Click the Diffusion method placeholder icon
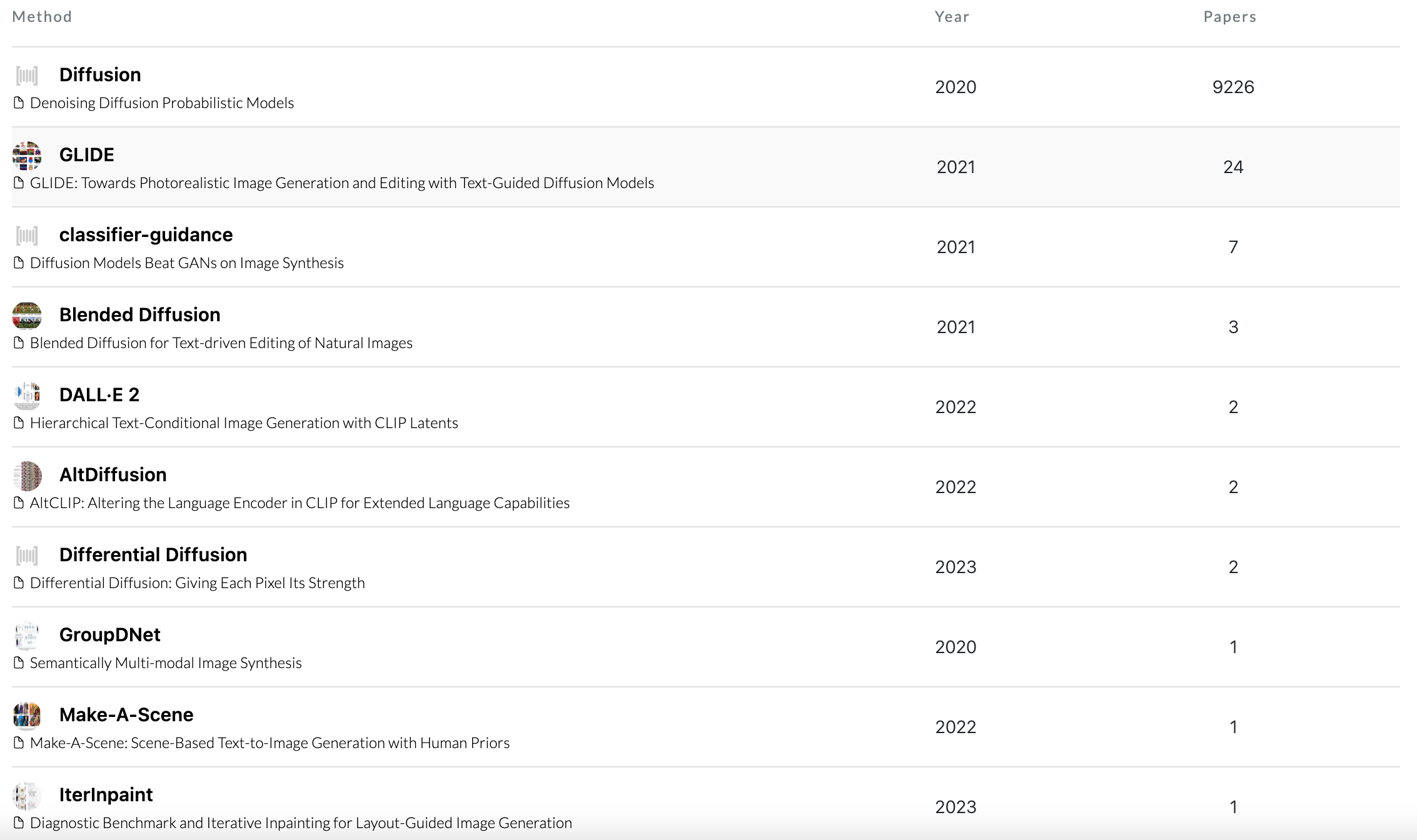 tap(27, 76)
